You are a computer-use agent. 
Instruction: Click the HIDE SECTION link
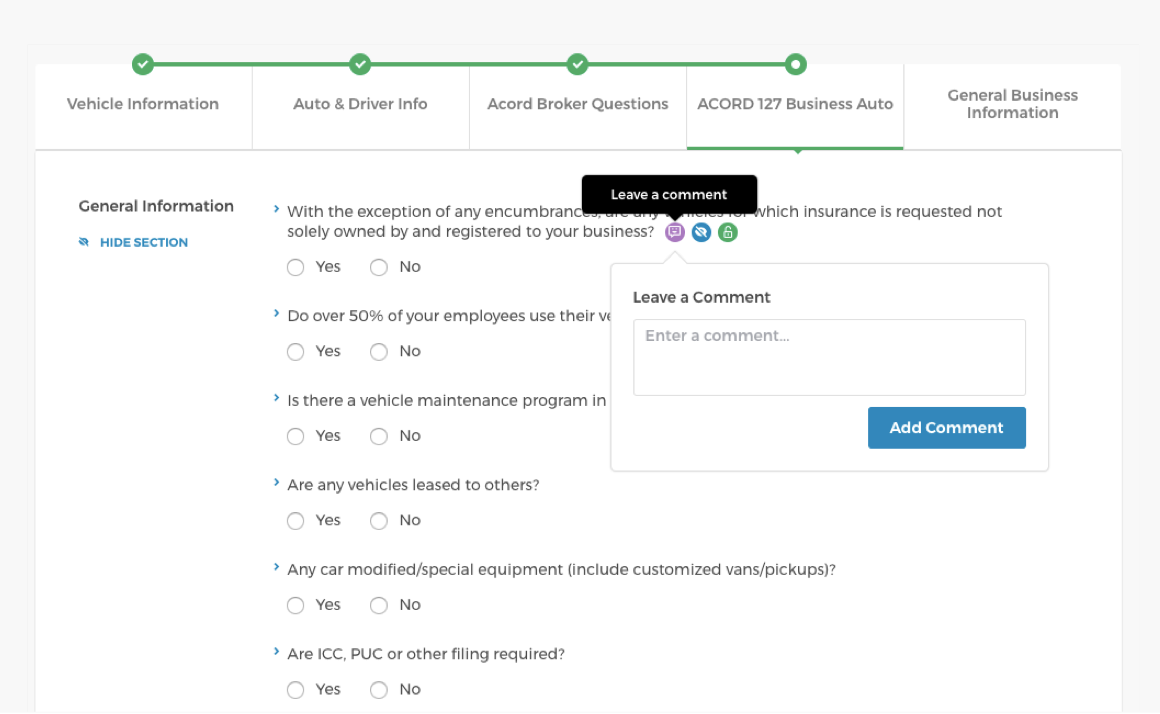point(143,242)
